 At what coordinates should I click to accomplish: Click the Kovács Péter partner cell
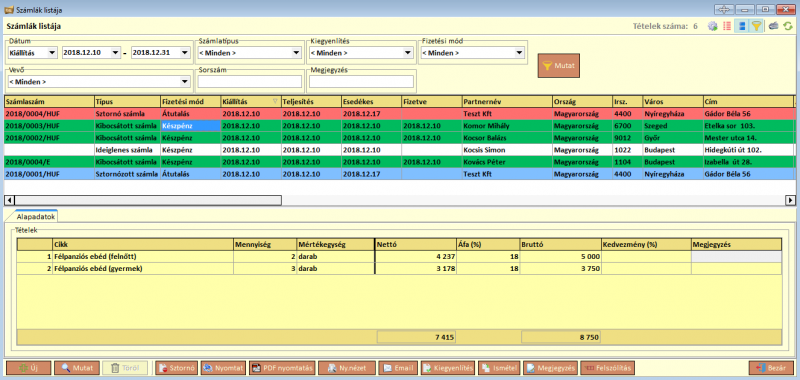click(507, 162)
